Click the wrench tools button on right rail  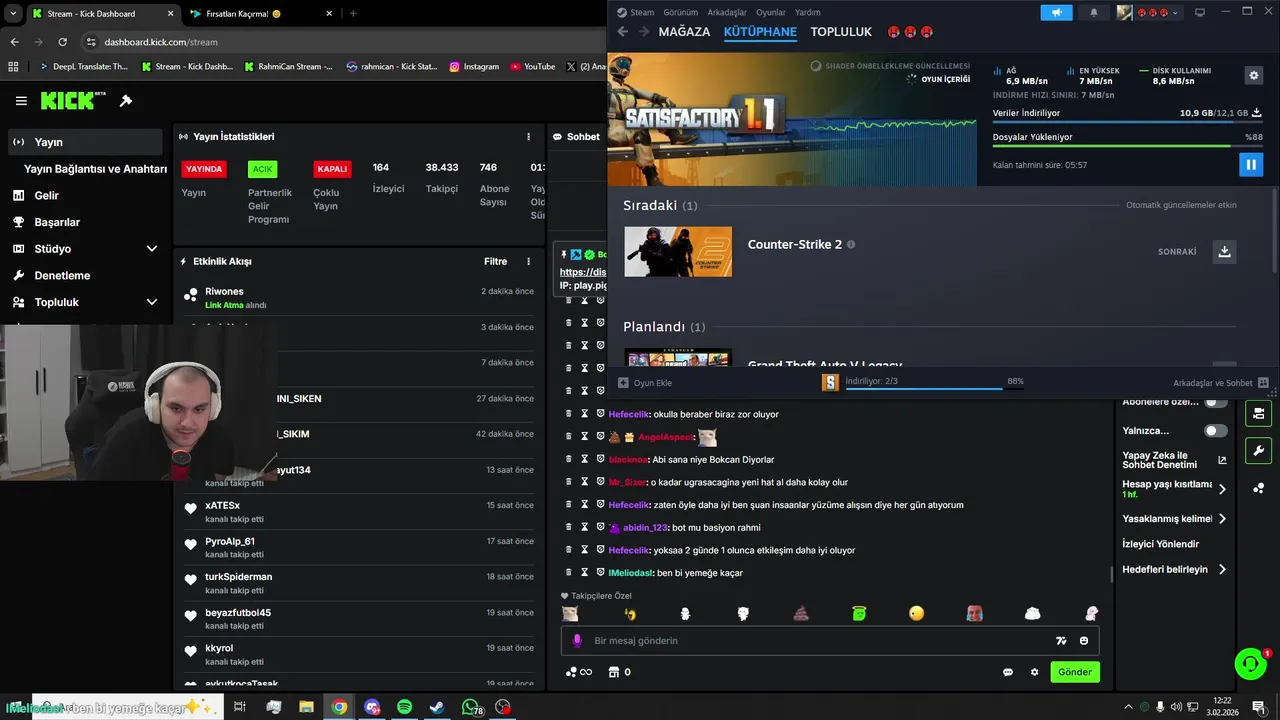[x=1258, y=450]
